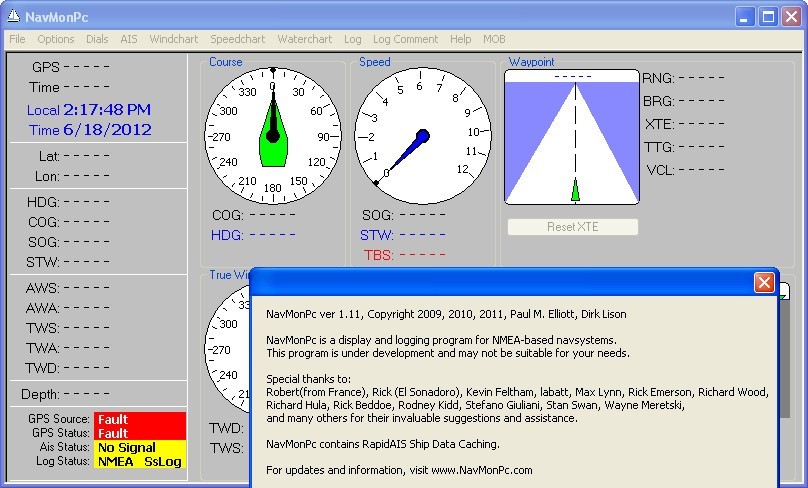Open the Log Comment menu
The width and height of the screenshot is (808, 488).
click(x=406, y=39)
